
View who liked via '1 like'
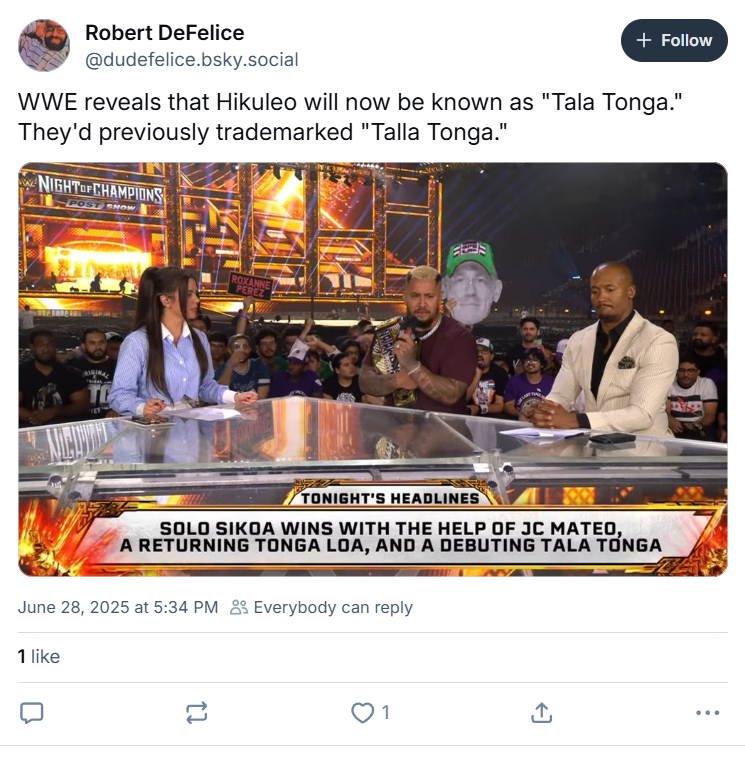tap(39, 657)
